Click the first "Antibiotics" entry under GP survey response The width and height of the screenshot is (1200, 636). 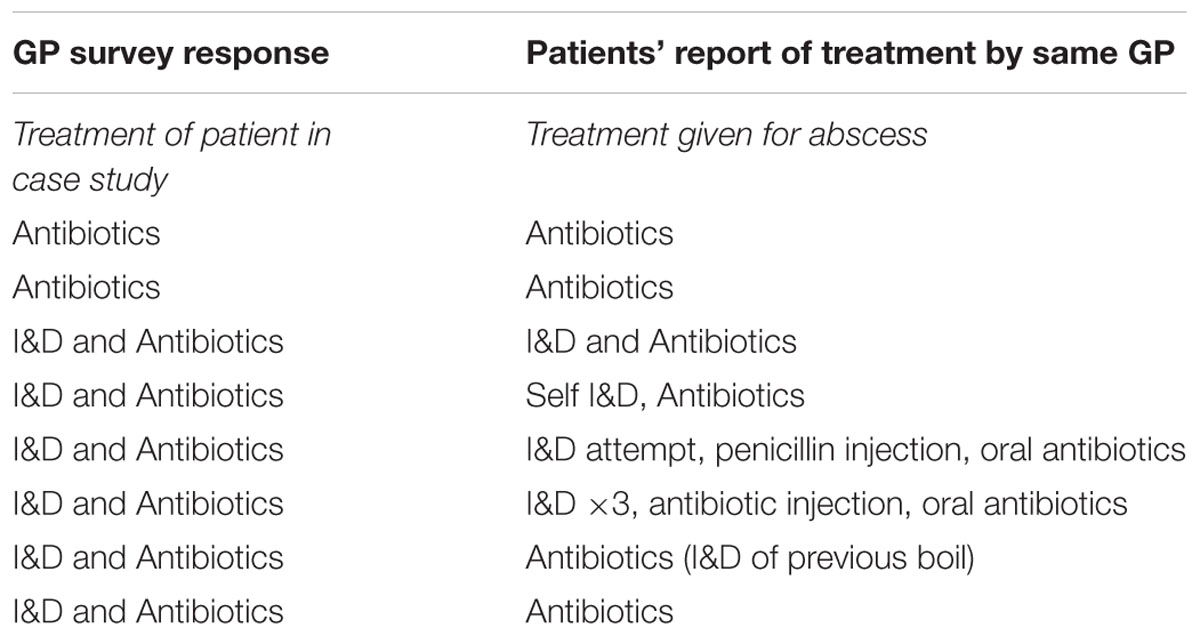coord(86,233)
